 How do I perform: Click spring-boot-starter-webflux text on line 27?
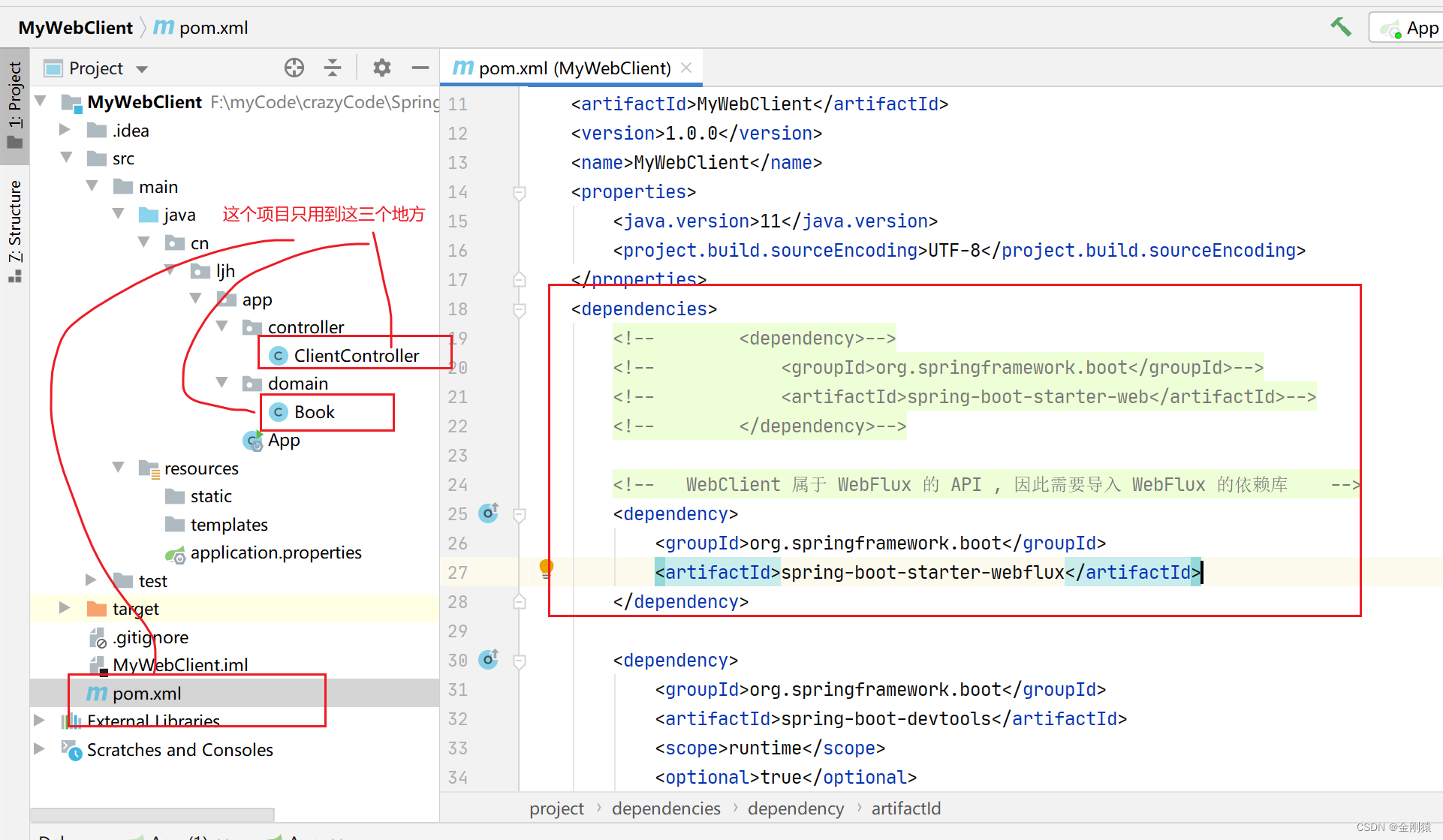pyautogui.click(x=923, y=572)
